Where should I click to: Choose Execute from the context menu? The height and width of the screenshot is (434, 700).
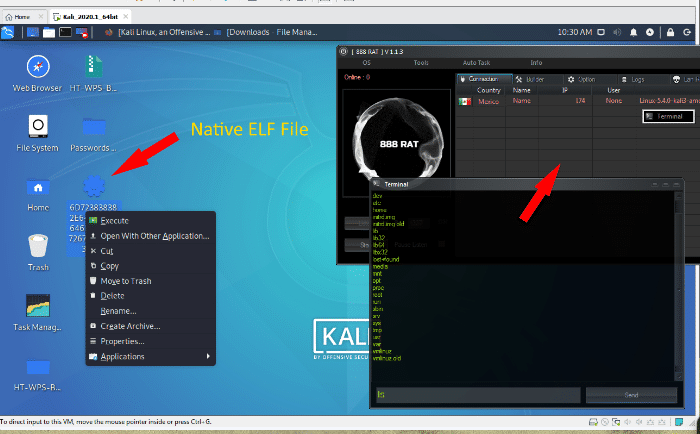150,221
